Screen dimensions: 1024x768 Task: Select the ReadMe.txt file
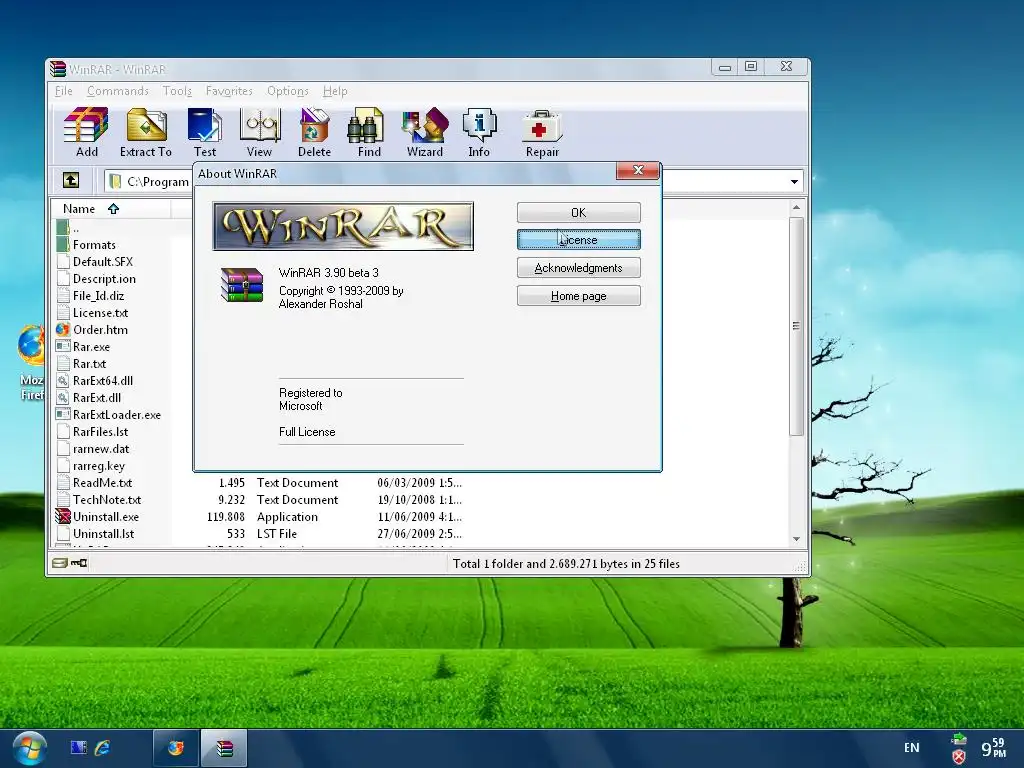102,483
